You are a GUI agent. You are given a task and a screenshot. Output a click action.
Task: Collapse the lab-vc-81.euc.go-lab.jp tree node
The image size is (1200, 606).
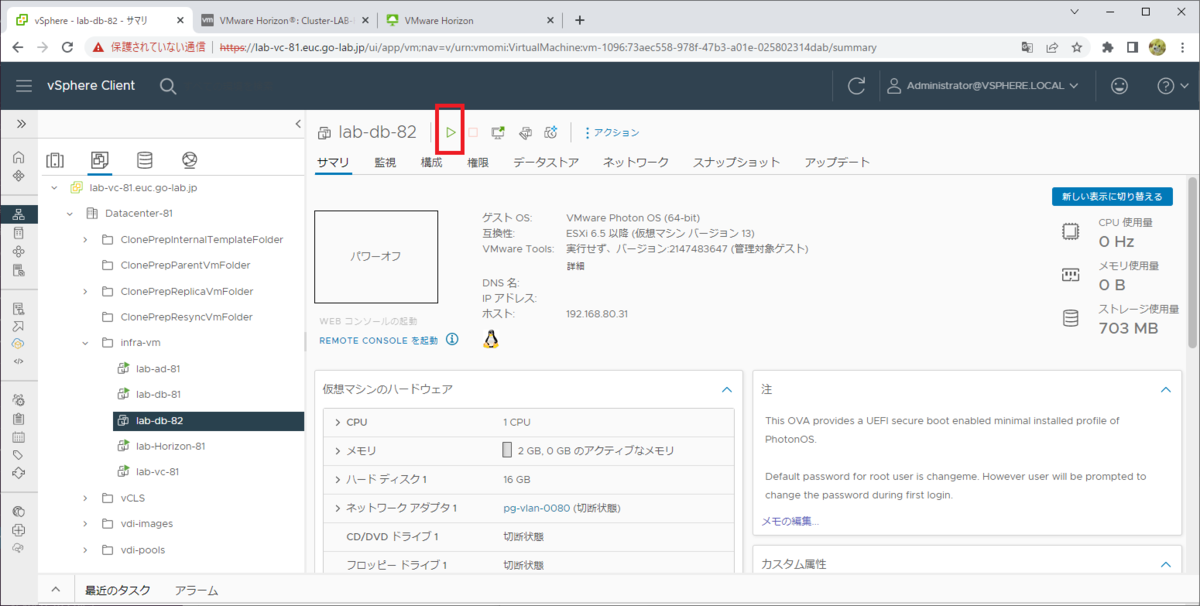point(54,187)
